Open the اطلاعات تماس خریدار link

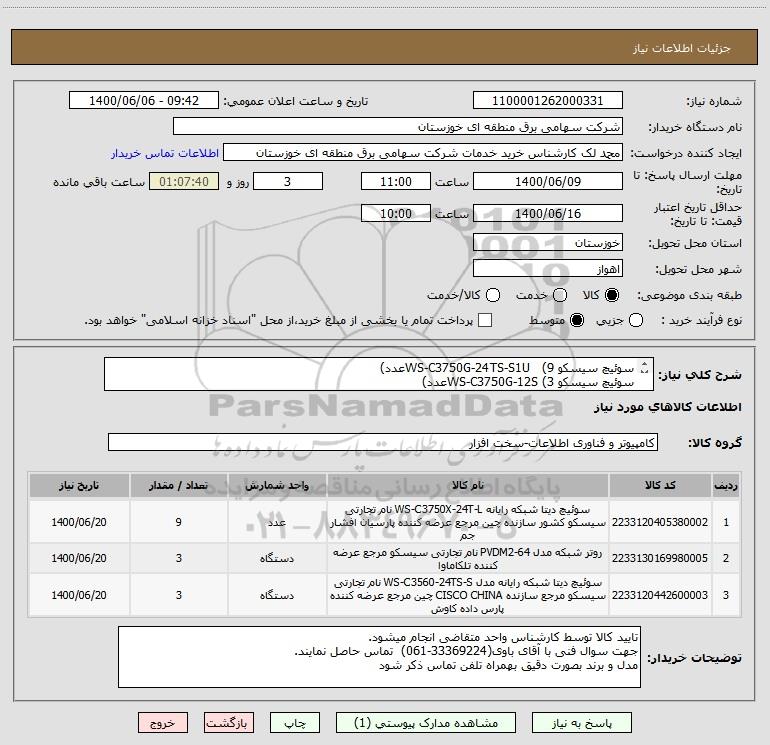point(165,153)
